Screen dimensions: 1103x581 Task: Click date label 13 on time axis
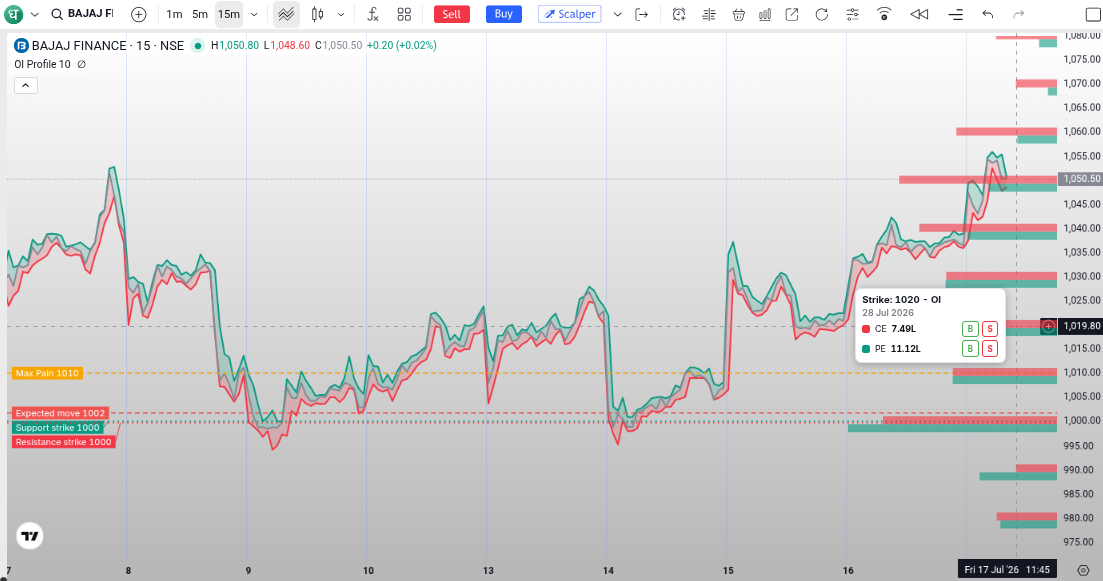coord(488,570)
